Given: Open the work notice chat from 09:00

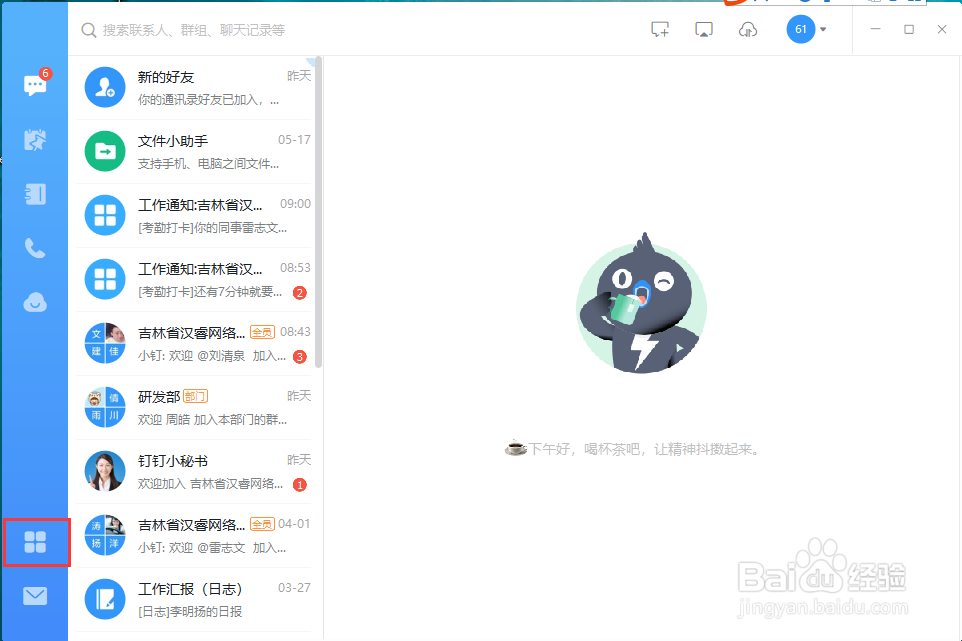Looking at the screenshot, I should click(194, 215).
